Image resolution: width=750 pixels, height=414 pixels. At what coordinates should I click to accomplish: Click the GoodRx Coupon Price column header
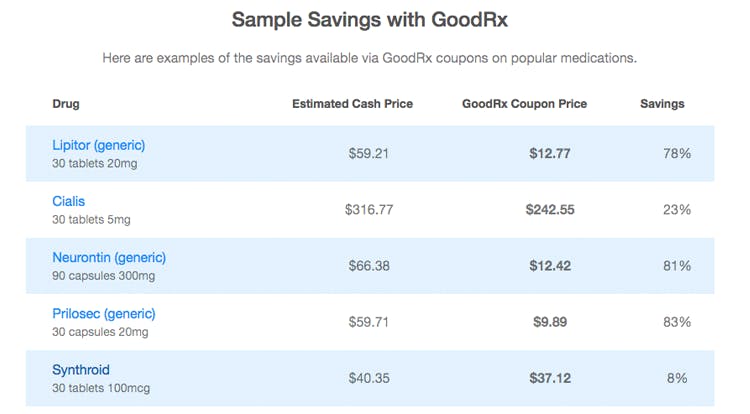524,104
